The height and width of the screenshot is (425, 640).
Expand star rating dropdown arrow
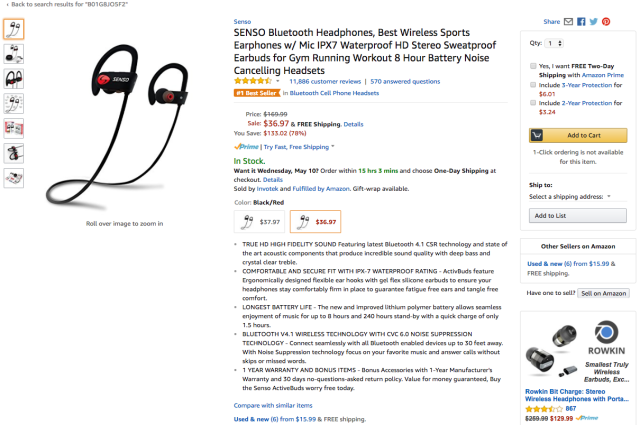[279, 80]
